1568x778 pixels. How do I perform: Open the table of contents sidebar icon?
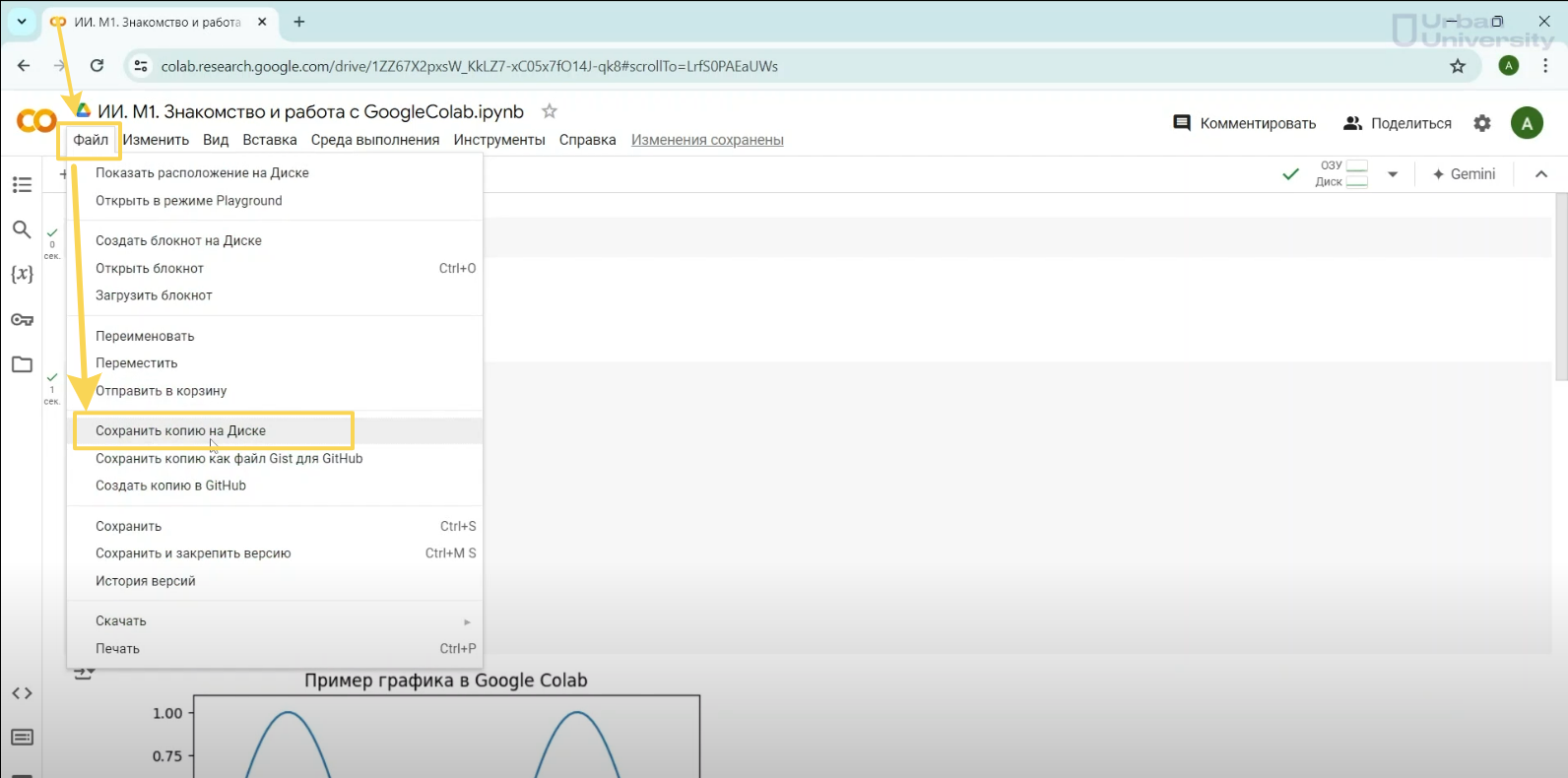tap(22, 185)
